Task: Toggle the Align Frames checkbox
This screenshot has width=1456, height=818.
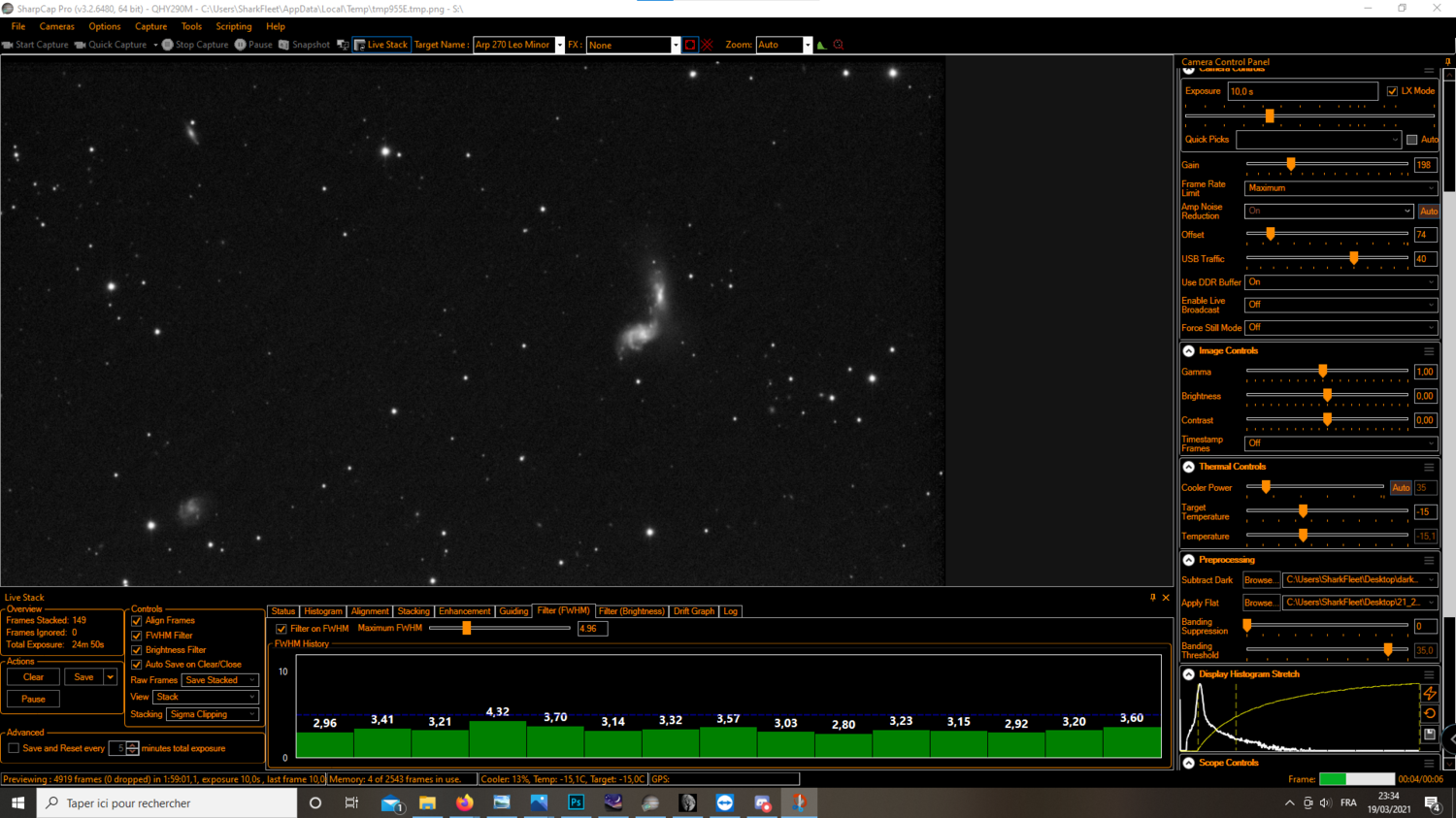Action: point(137,621)
